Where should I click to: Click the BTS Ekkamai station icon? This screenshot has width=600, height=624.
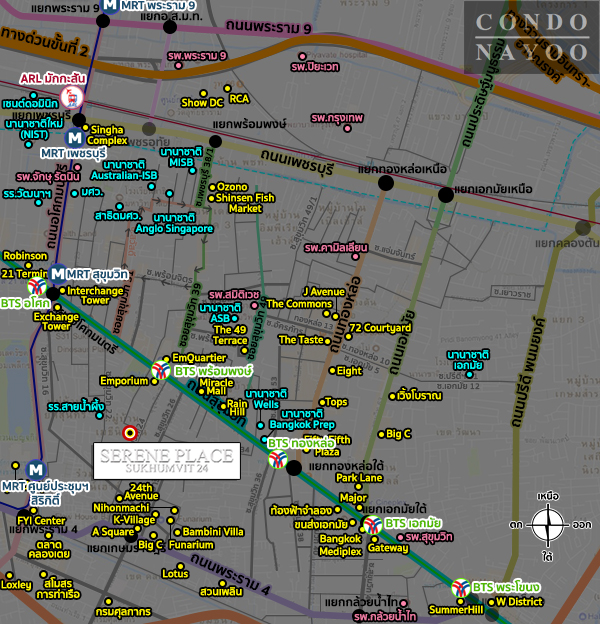pos(373,525)
